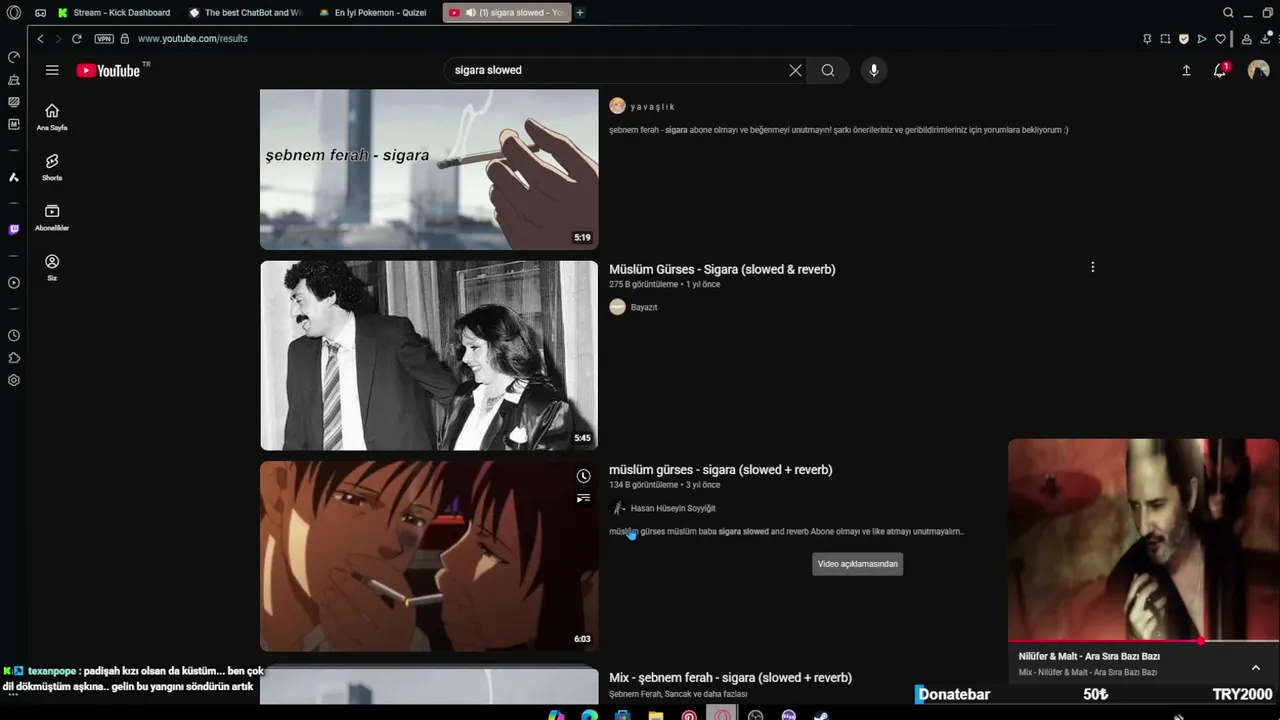The width and height of the screenshot is (1280, 720).
Task: Open the YouTube hamburger guide menu
Action: pyautogui.click(x=52, y=70)
